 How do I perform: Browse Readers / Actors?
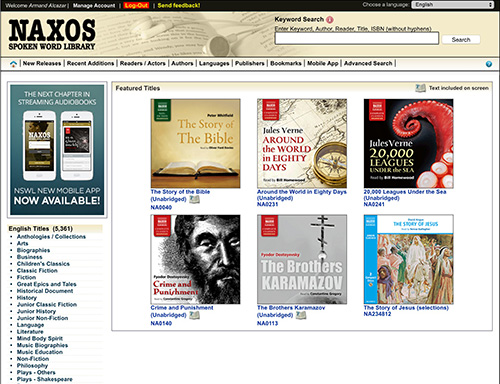(143, 63)
